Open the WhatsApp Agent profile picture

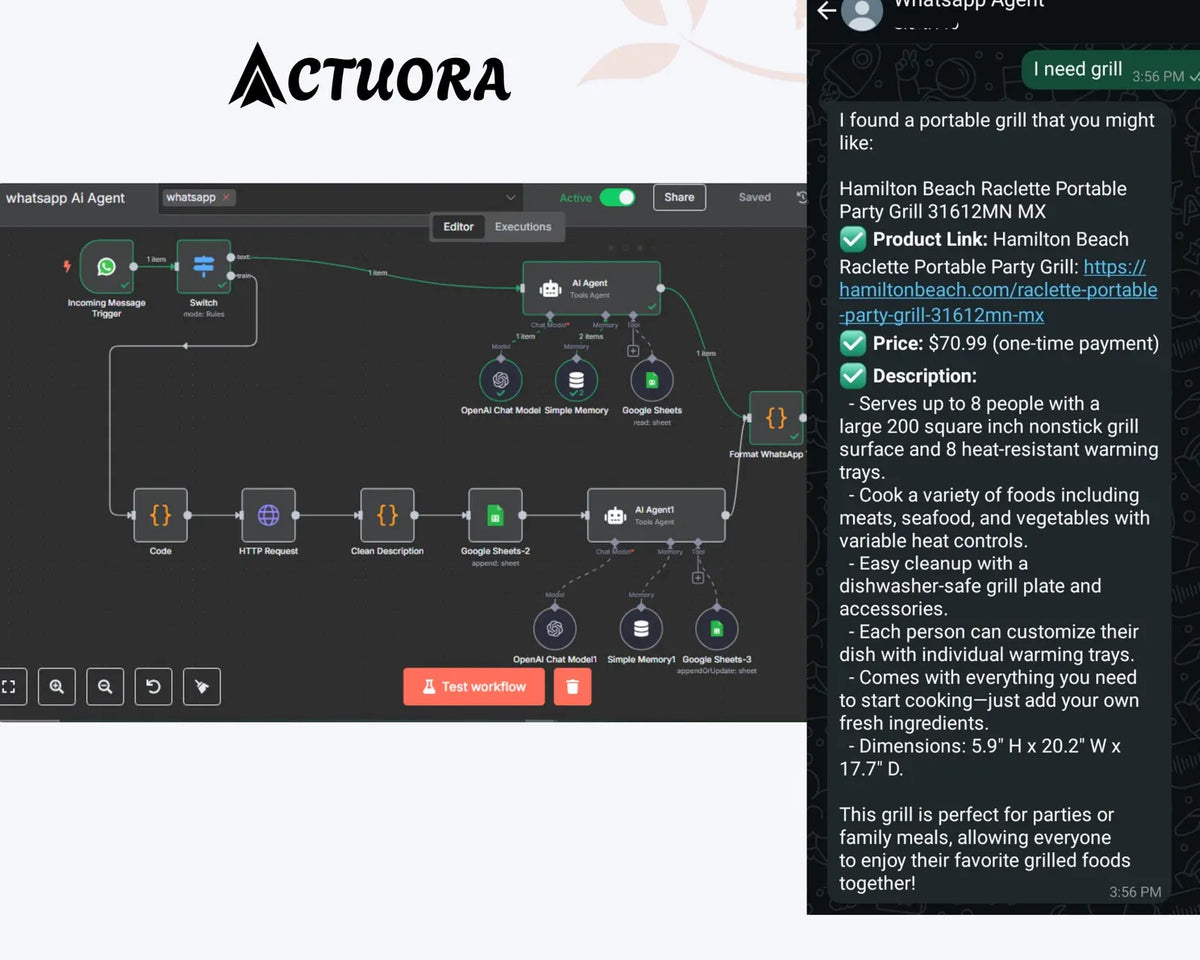(x=862, y=10)
